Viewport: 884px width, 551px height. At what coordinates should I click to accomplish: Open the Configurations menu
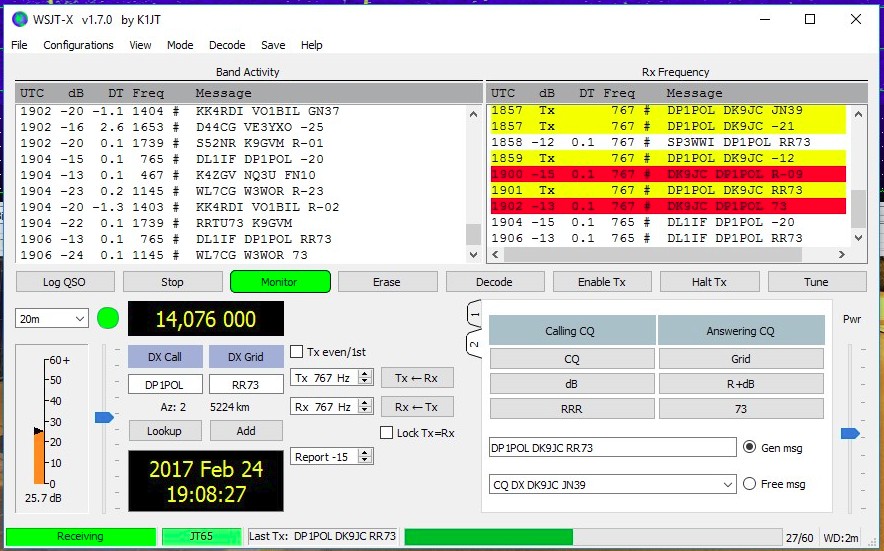point(78,45)
